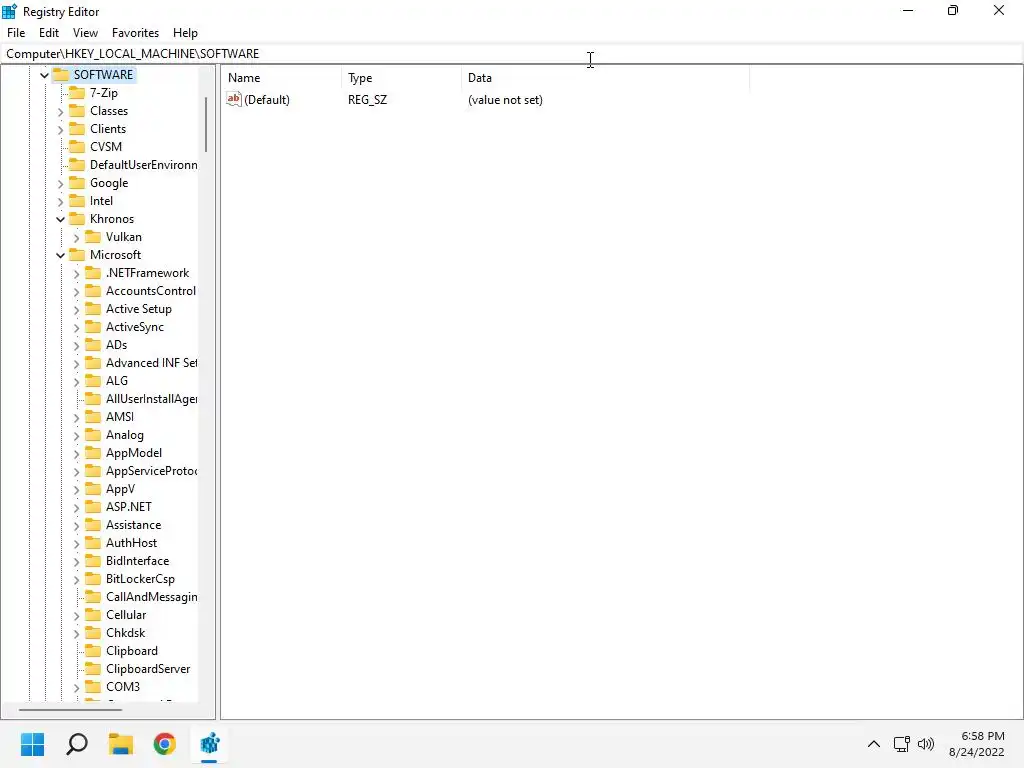Select the AMSI key
The height and width of the screenshot is (768, 1024).
tap(120, 417)
